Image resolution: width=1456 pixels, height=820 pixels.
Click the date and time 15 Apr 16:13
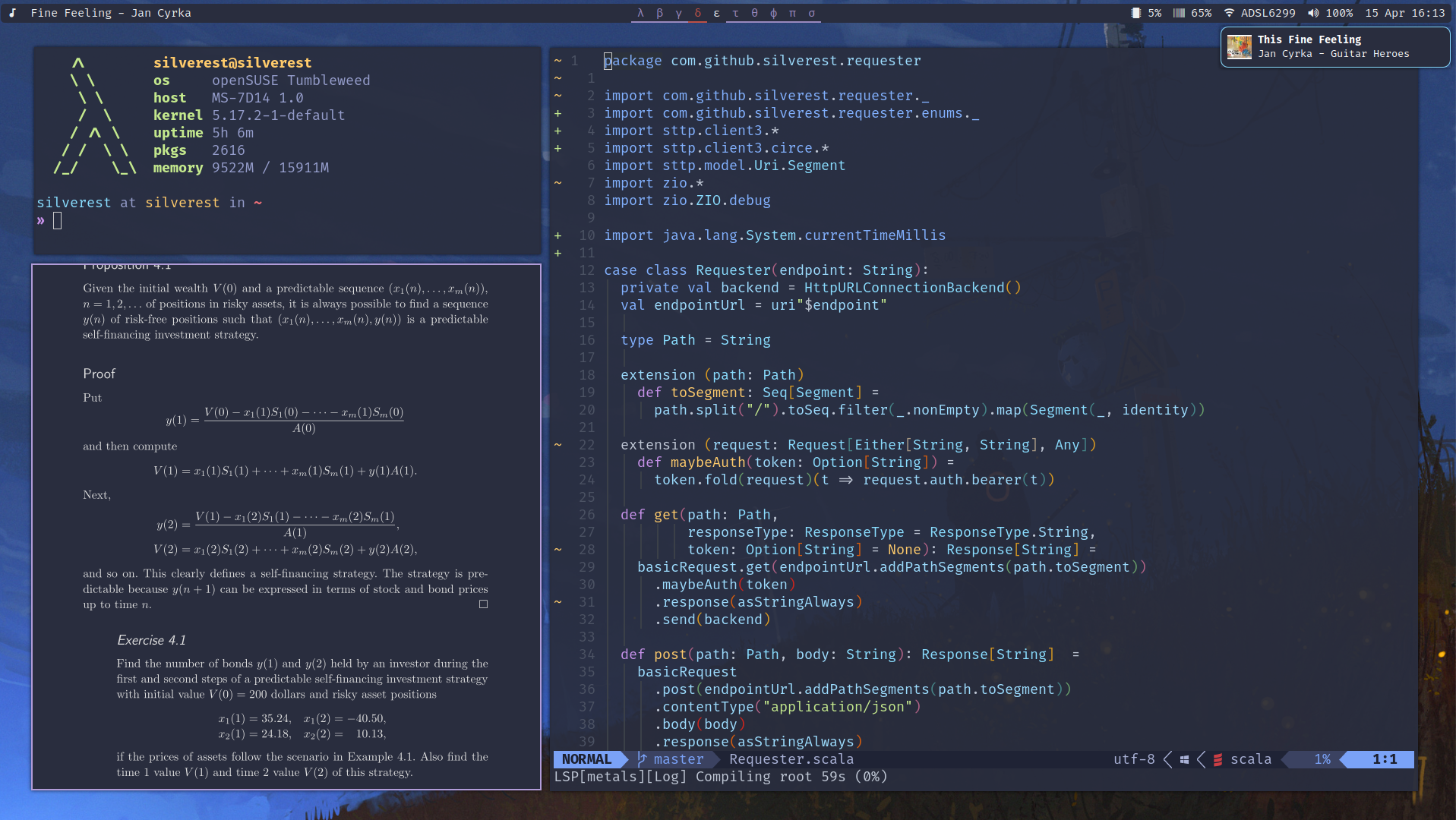pos(1404,13)
